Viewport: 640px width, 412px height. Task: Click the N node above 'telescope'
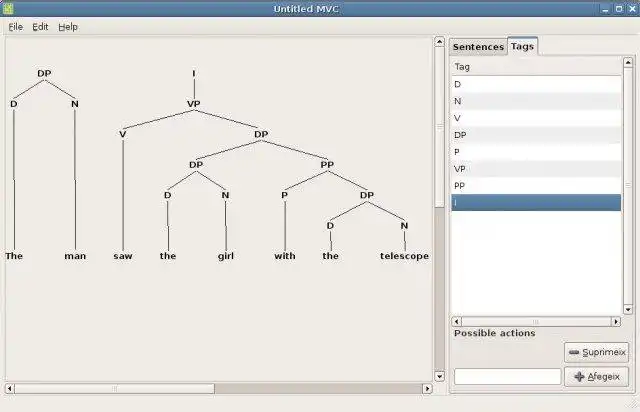pyautogui.click(x=404, y=226)
